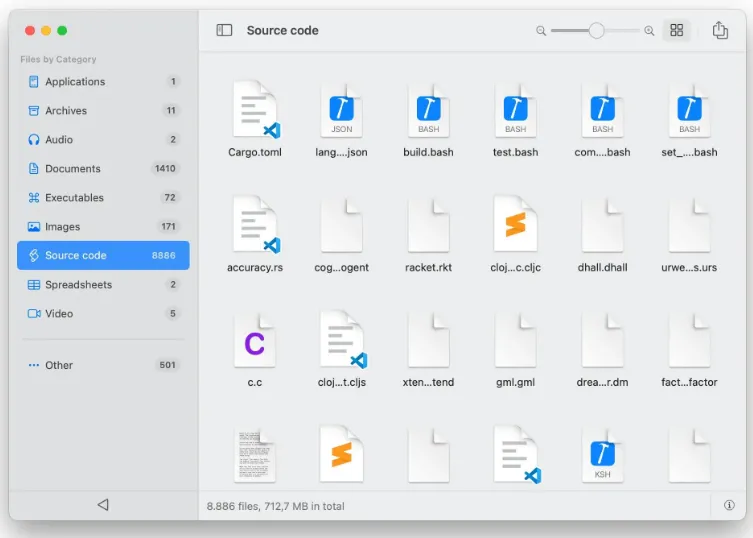
Task: Open the info button in status bar
Action: pyautogui.click(x=729, y=505)
